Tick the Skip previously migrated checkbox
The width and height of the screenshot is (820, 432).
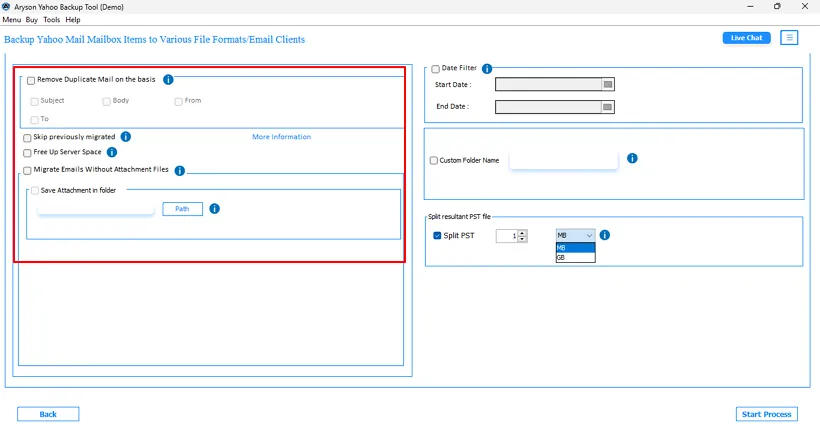click(x=27, y=138)
